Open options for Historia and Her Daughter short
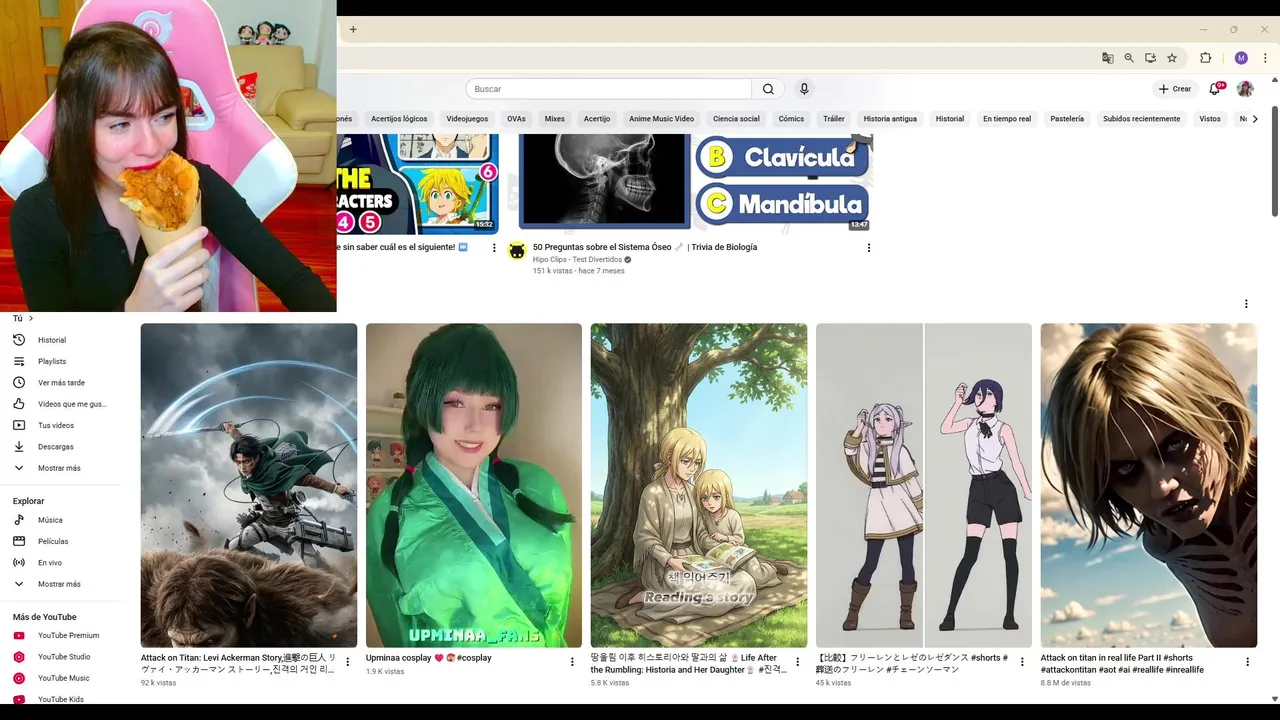Viewport: 1280px width, 720px height. [x=798, y=662]
